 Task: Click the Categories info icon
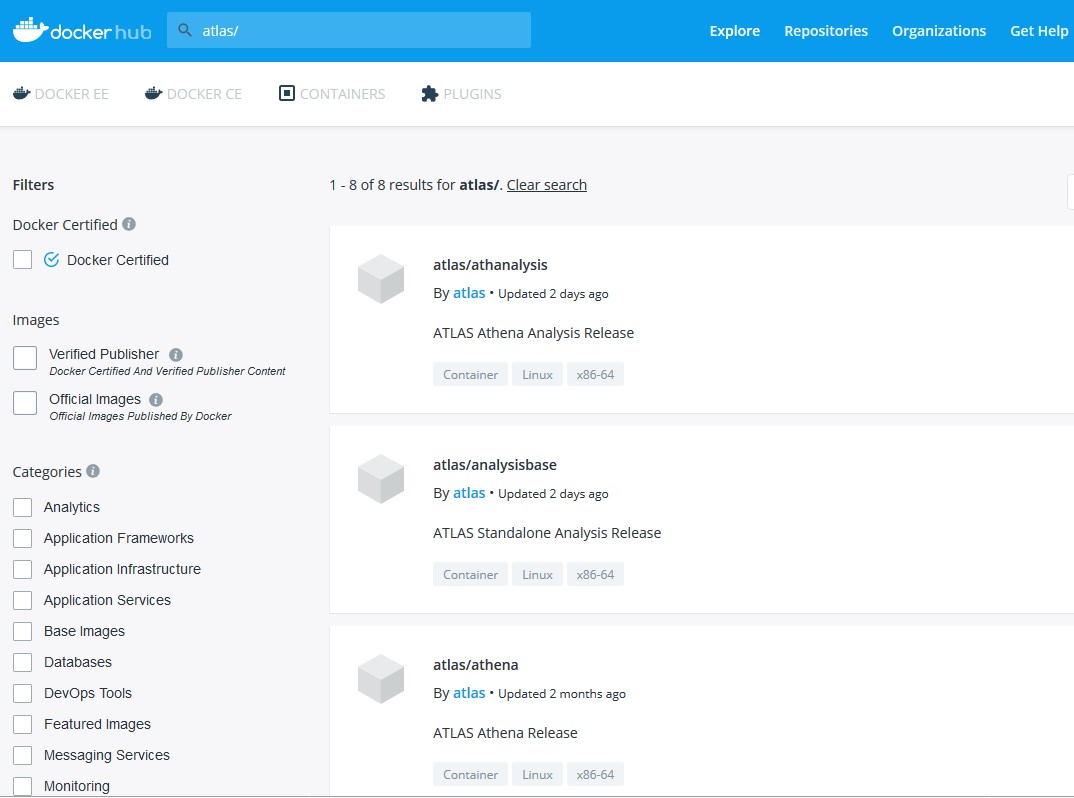click(x=93, y=471)
